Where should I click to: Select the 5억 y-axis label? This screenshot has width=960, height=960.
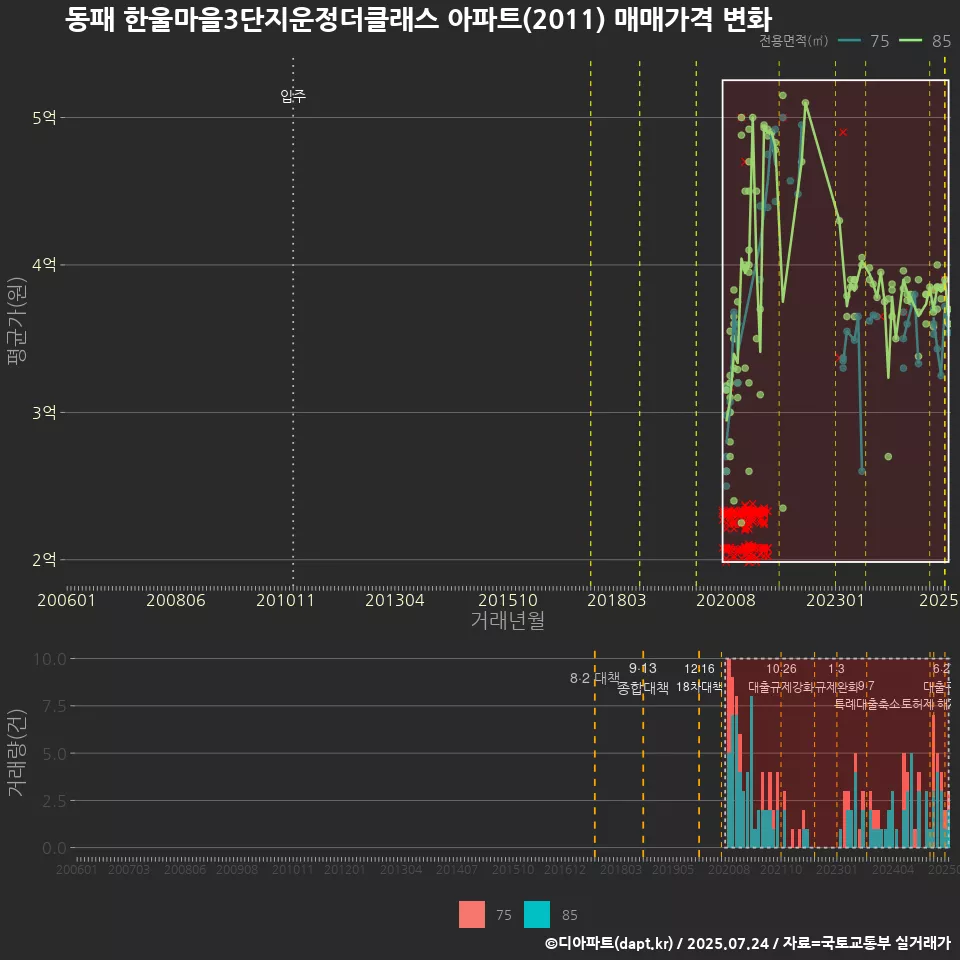click(x=44, y=118)
